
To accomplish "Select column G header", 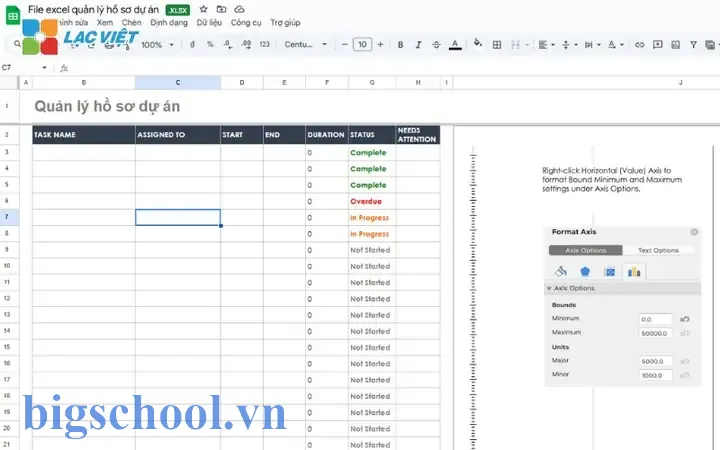I will pyautogui.click(x=372, y=83).
